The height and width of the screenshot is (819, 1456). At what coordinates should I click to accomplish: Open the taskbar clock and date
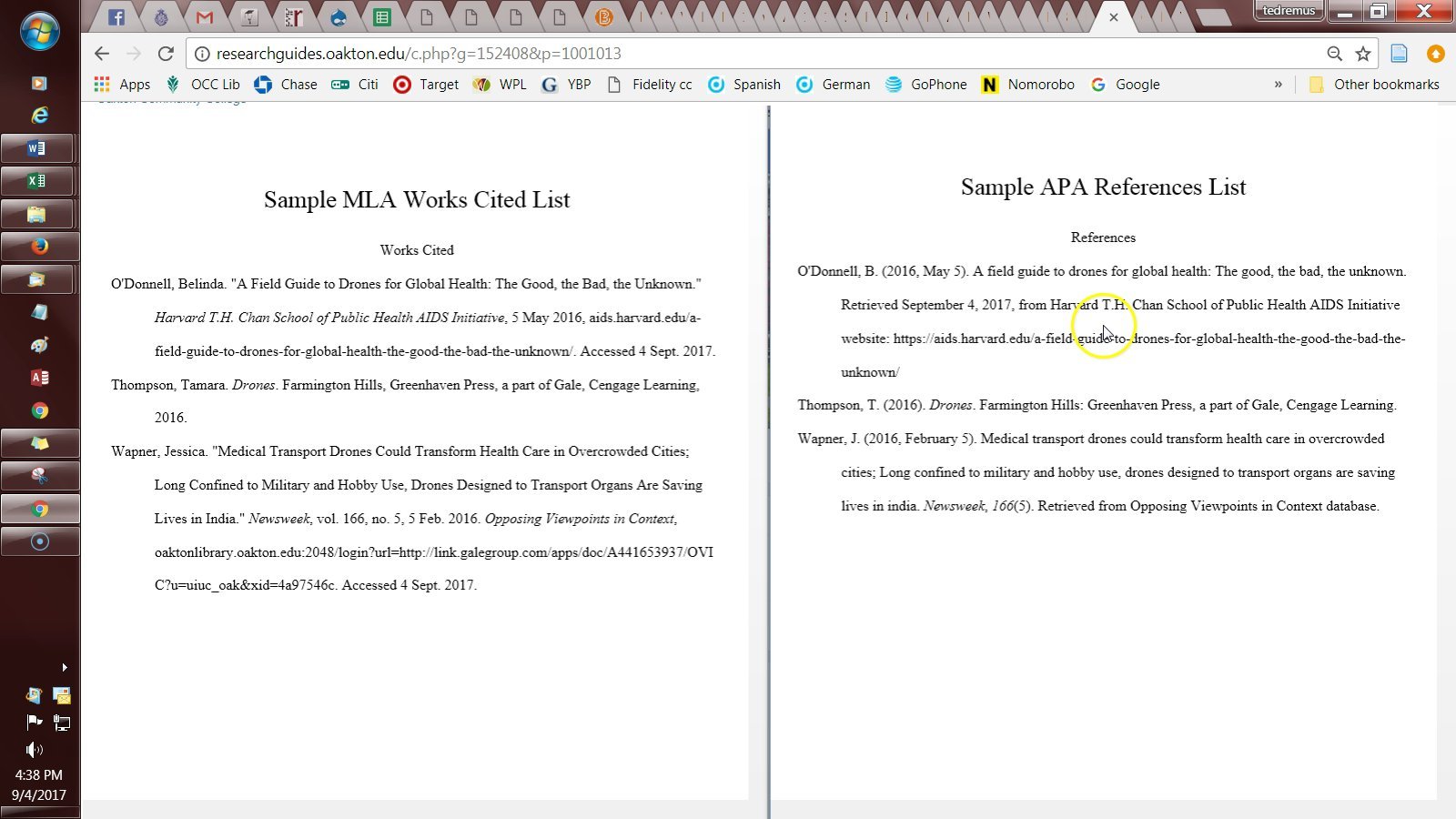tap(38, 784)
